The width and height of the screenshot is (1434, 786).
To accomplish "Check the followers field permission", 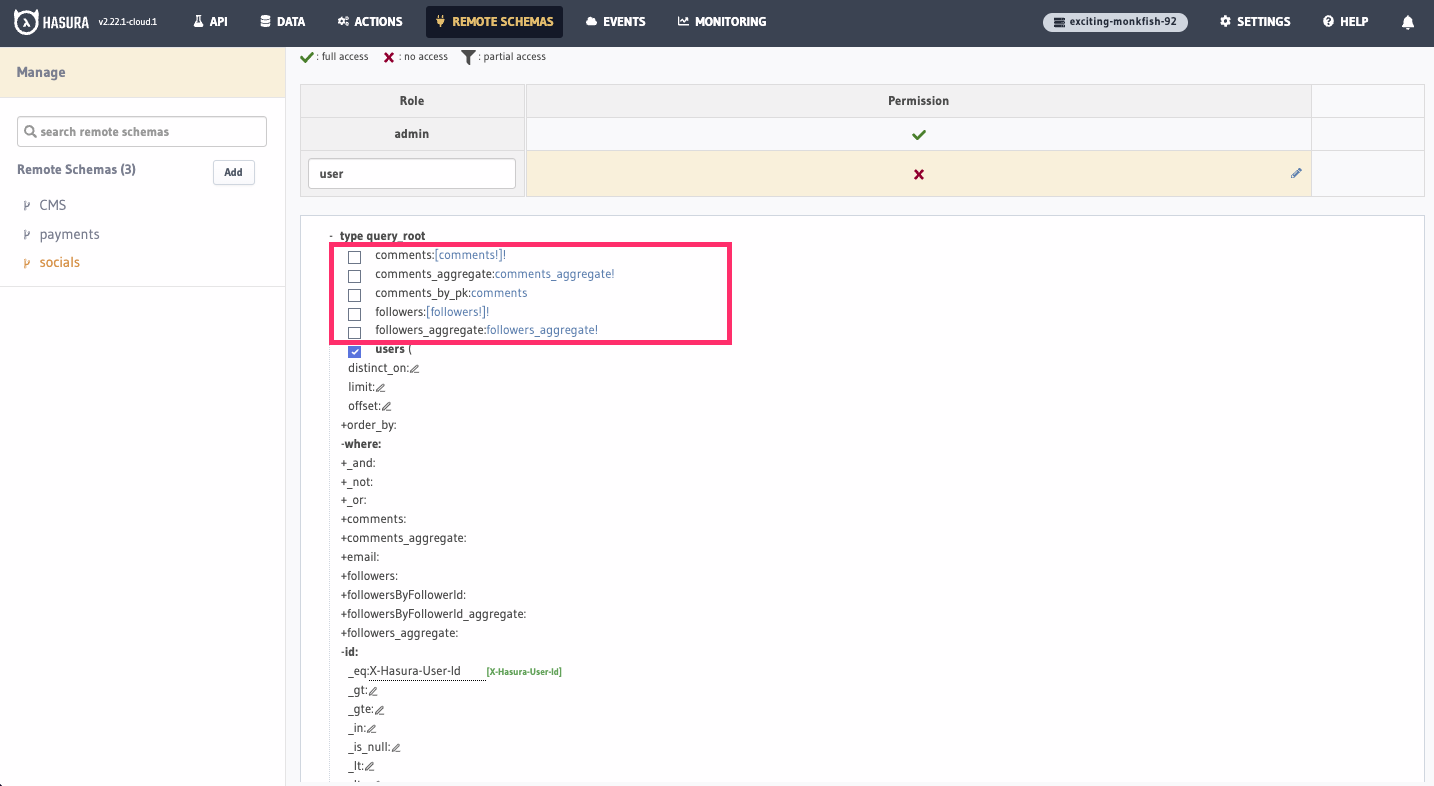I will [x=354, y=313].
